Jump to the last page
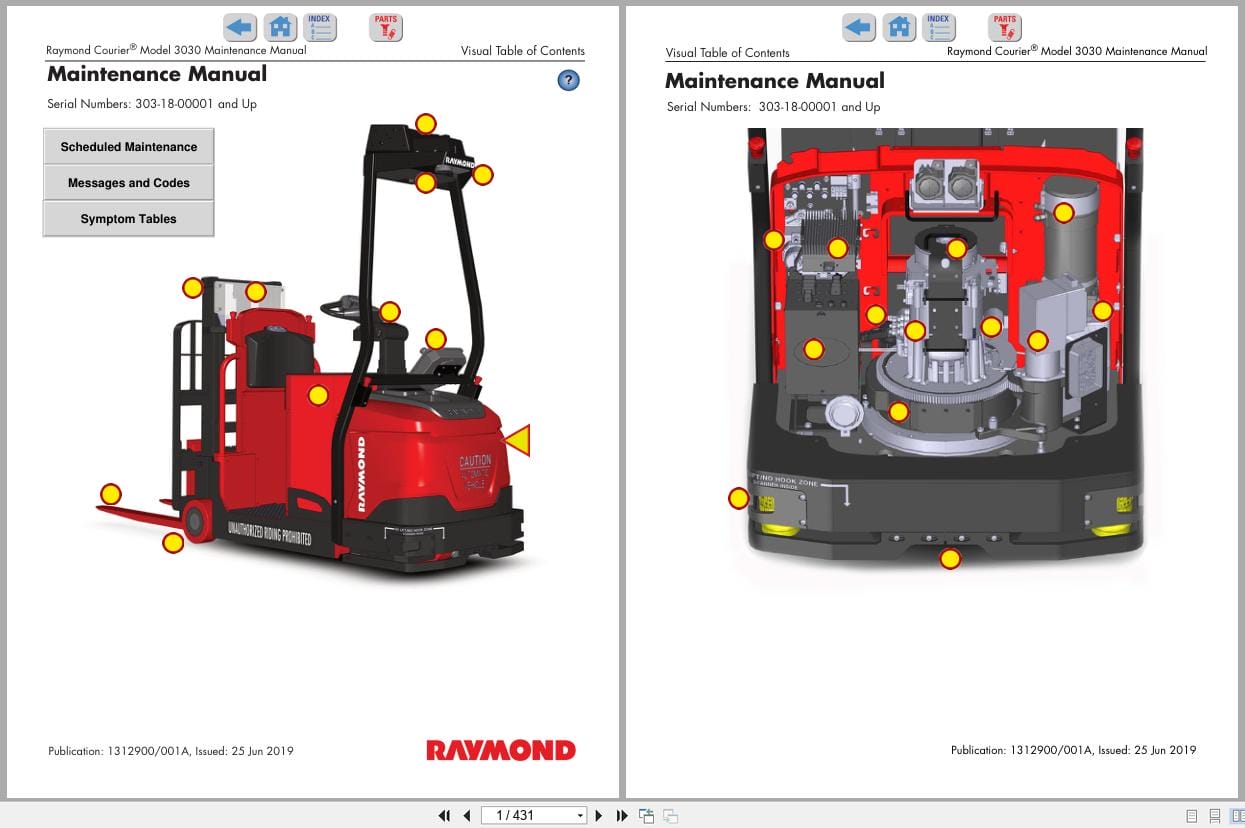The height and width of the screenshot is (828, 1245). pos(621,815)
